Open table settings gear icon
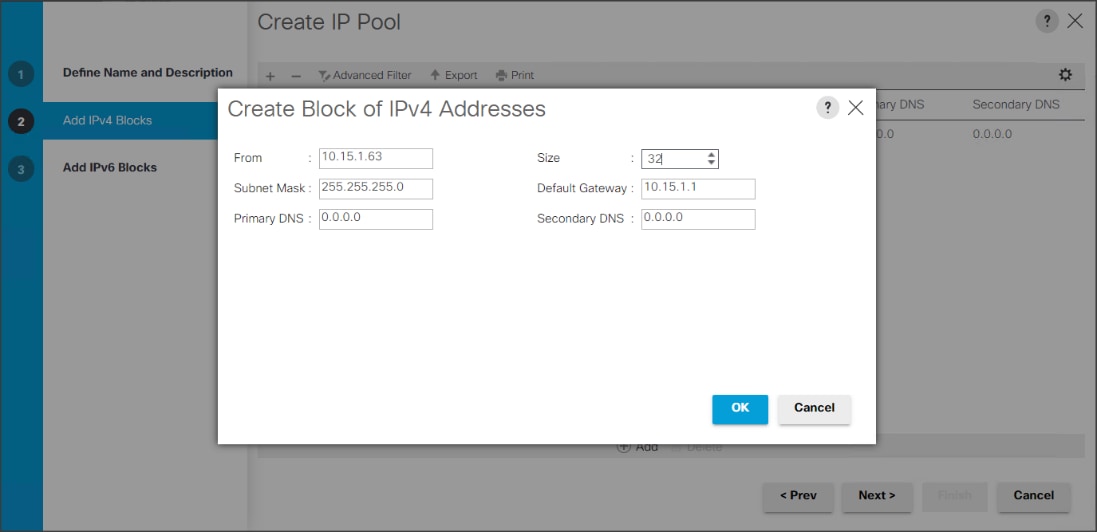Image resolution: width=1097 pixels, height=532 pixels. [x=1065, y=75]
